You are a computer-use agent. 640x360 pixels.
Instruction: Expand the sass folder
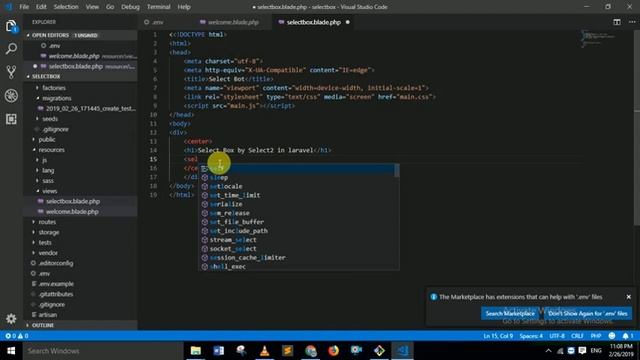coord(48,180)
